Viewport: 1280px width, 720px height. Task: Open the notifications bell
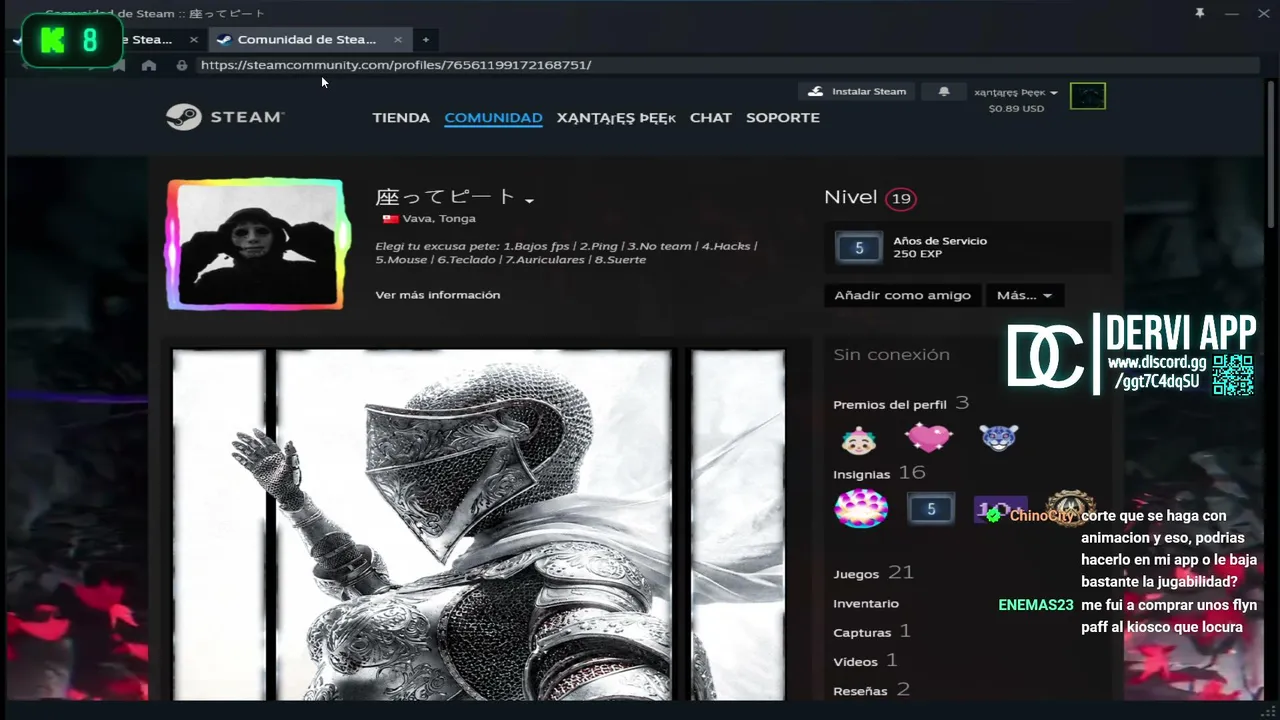coord(944,91)
